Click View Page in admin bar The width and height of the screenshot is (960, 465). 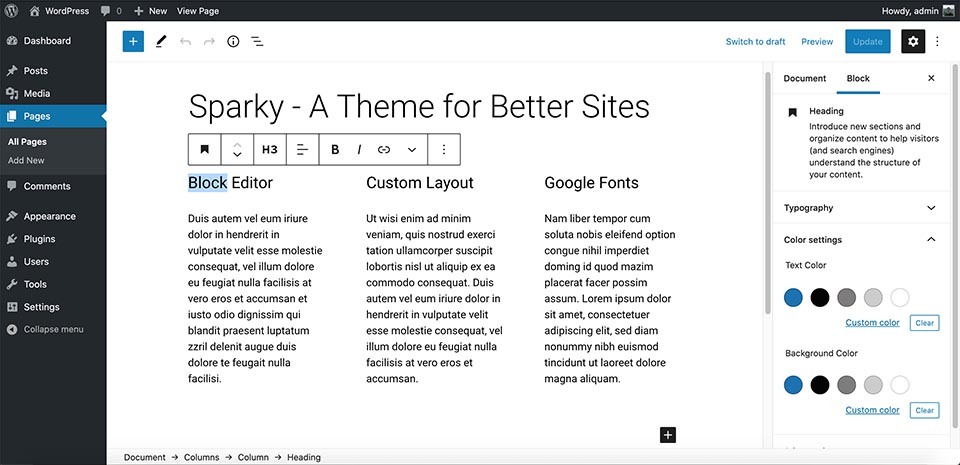click(x=198, y=10)
